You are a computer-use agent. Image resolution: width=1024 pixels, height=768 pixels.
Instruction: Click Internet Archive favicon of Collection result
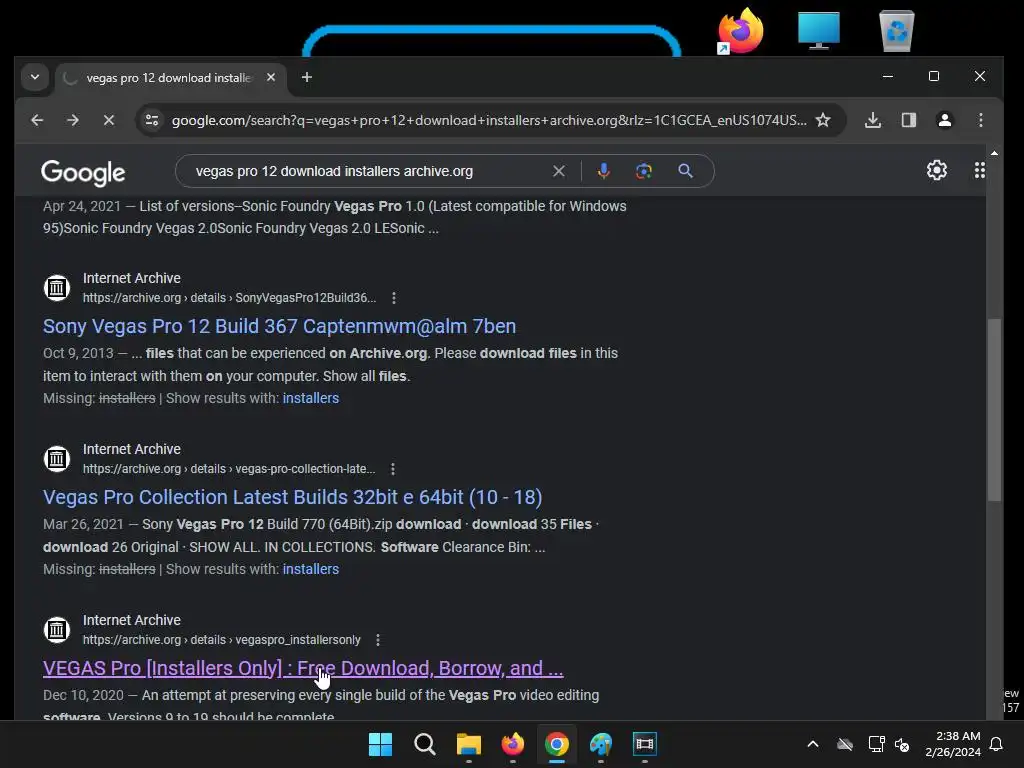[x=57, y=458]
